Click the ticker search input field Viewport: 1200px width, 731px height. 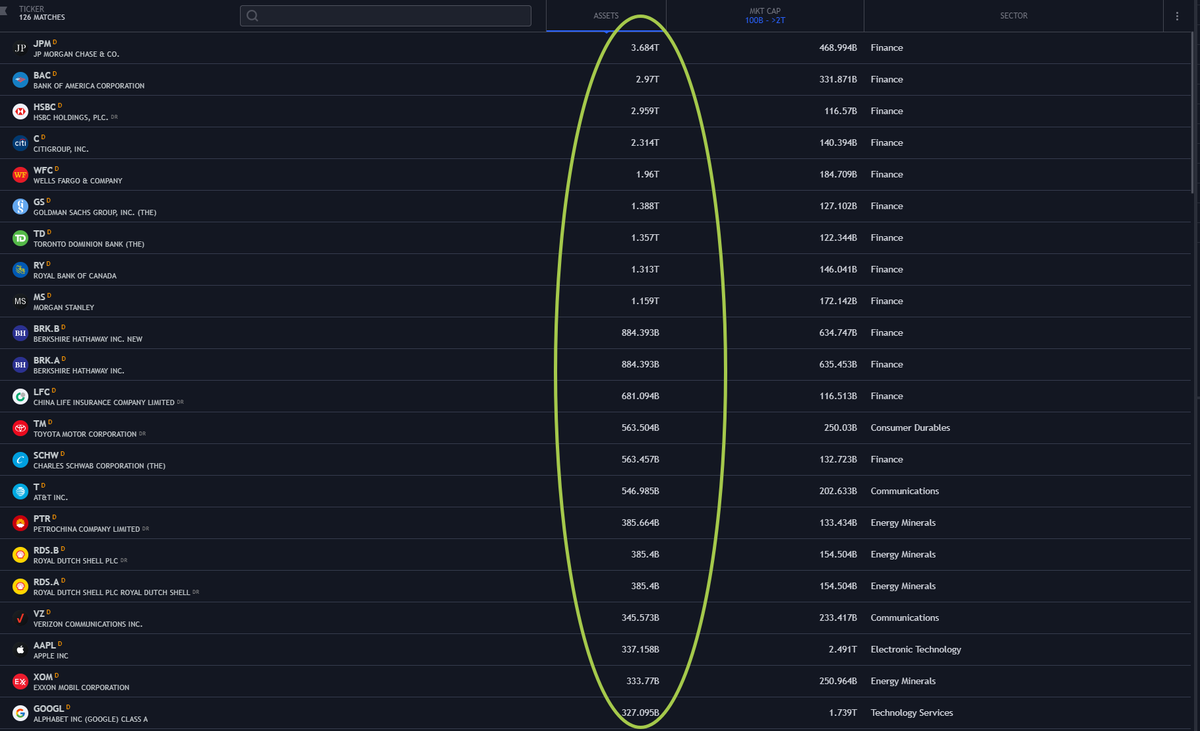[386, 16]
